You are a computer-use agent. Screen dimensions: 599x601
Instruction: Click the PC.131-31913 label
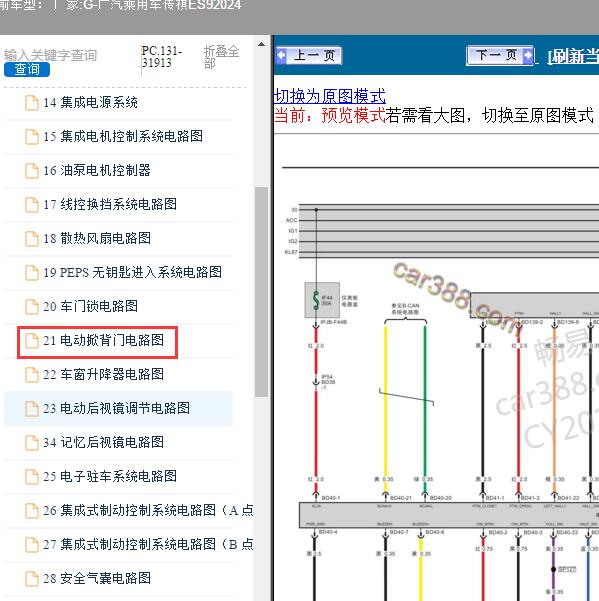click(161, 56)
